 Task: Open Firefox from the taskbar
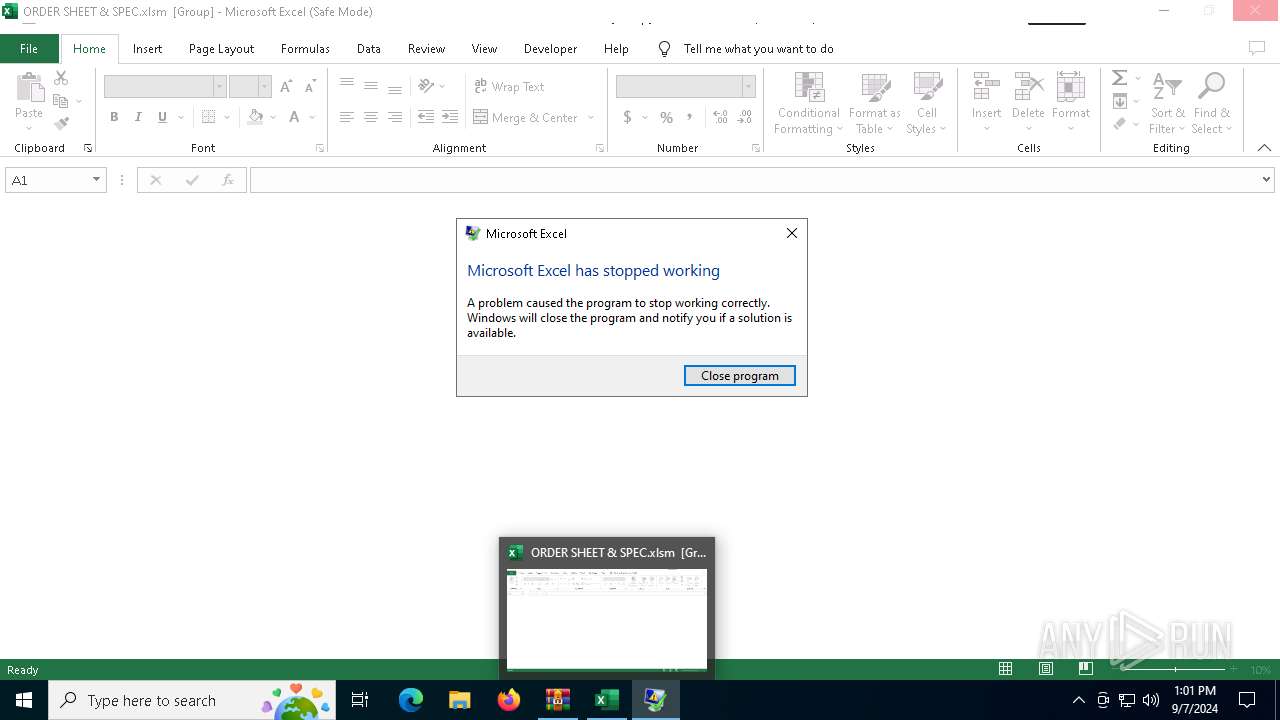pyautogui.click(x=509, y=700)
